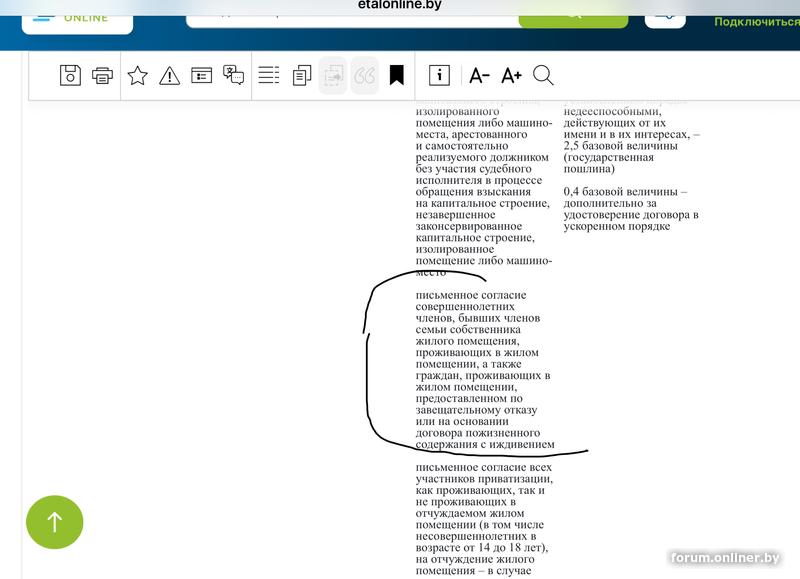
Task: Click the line "совершеннолетних"
Action: tap(465, 307)
